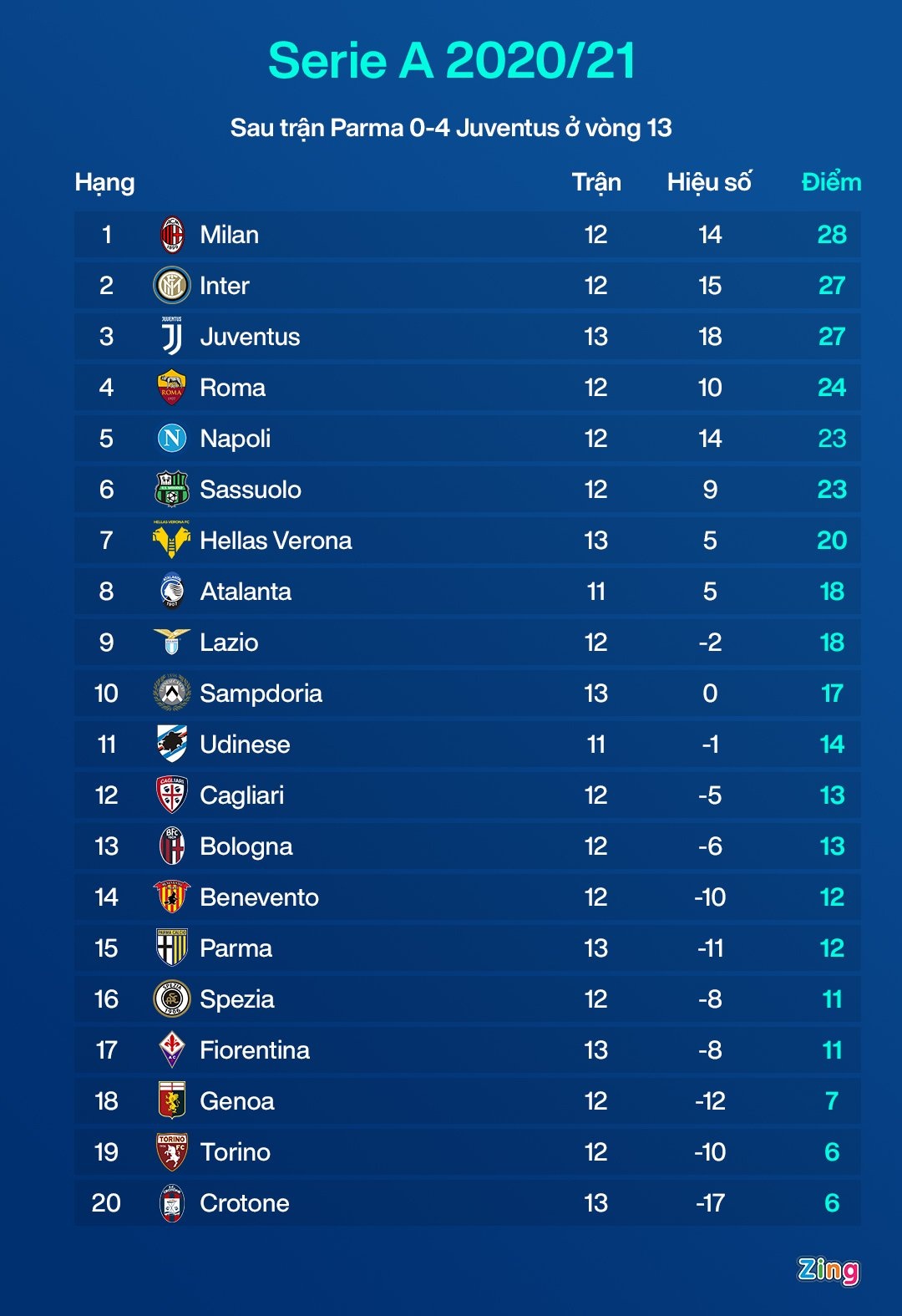This screenshot has height=1316, width=902.
Task: Select the Sassuolo club badge
Action: (172, 490)
